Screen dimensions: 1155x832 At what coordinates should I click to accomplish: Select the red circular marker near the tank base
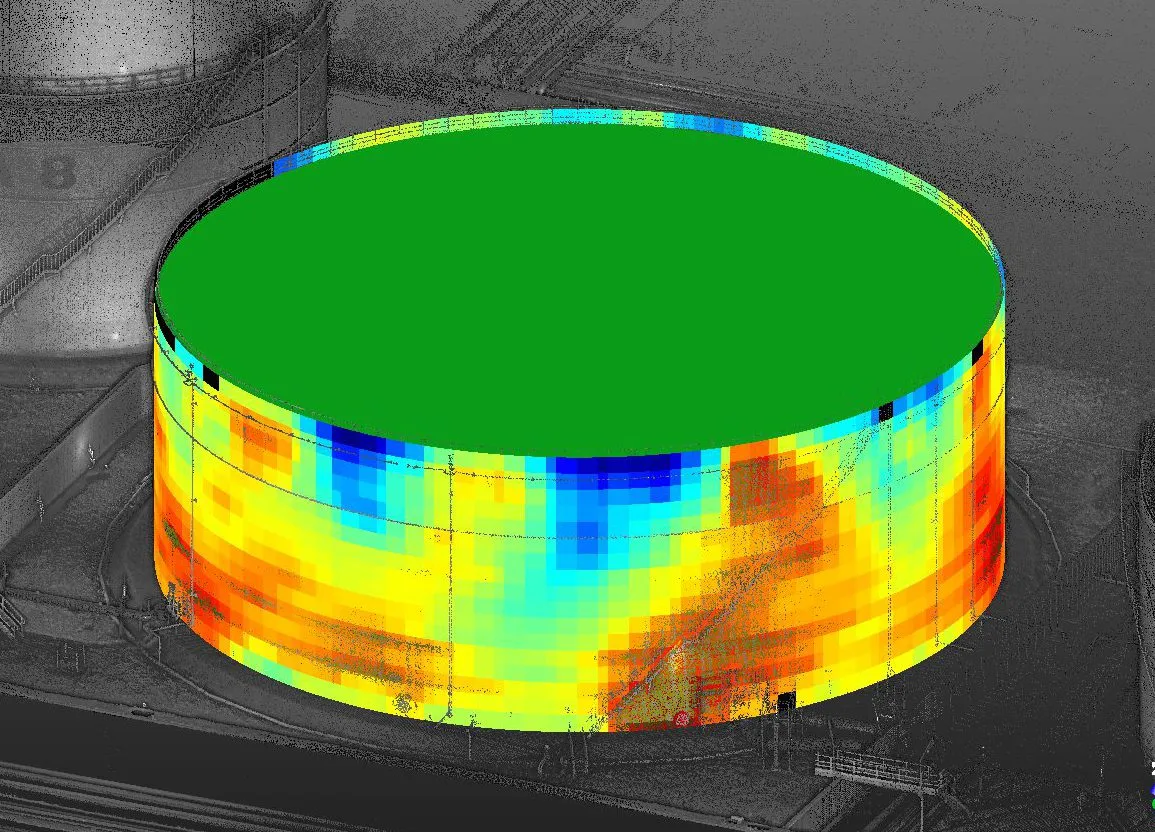(x=683, y=718)
